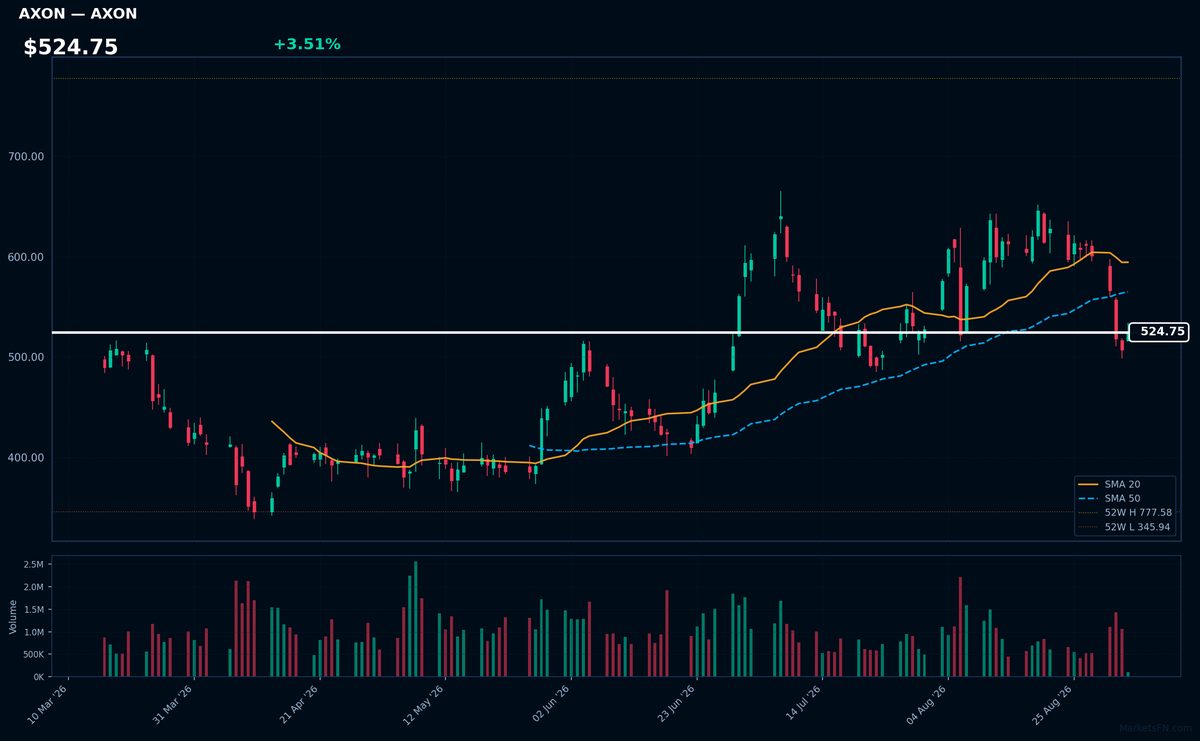1200x741 pixels.
Task: Click the 400.00 price axis label
Action: pos(28,458)
